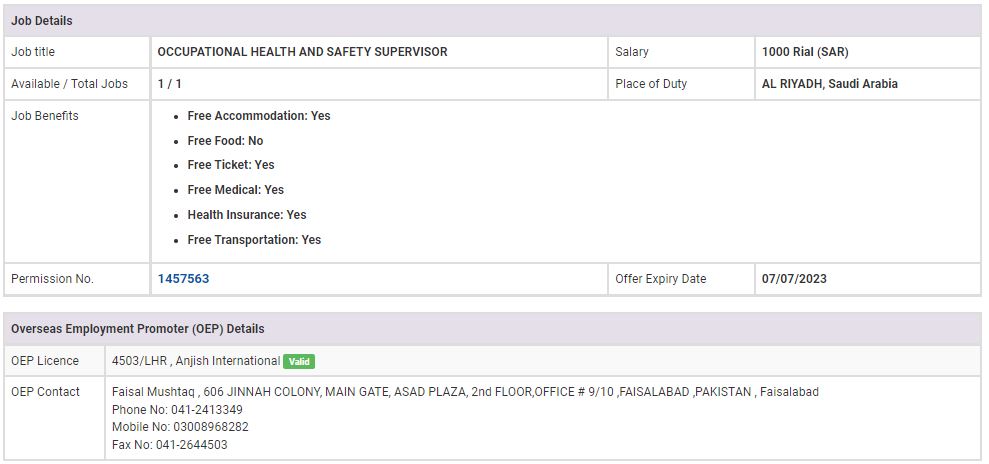Click the Faisal Mushtaq contact address line
The width and height of the screenshot is (989, 464).
(x=465, y=392)
